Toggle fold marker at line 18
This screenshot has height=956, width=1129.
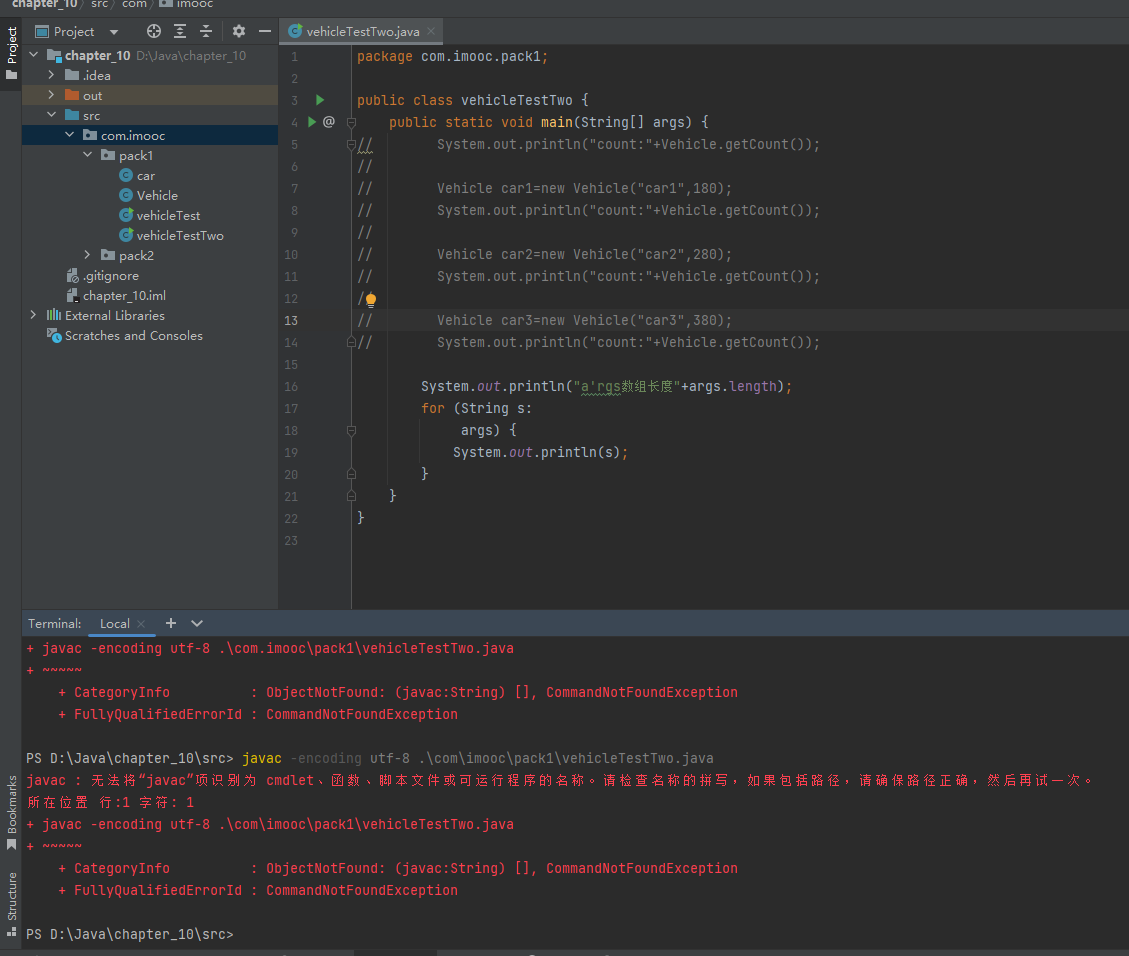(351, 430)
